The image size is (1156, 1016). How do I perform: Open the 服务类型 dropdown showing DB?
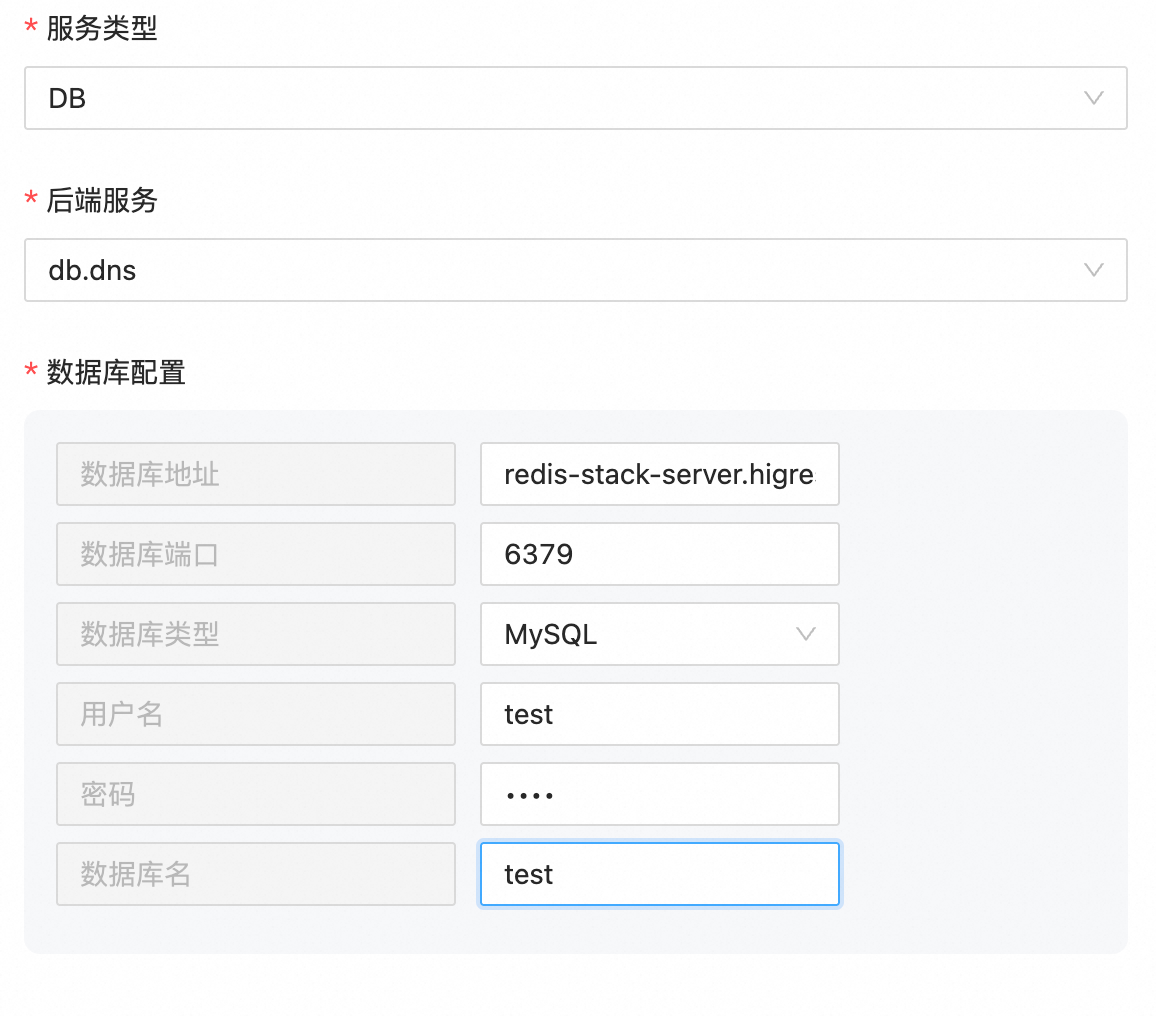560,98
